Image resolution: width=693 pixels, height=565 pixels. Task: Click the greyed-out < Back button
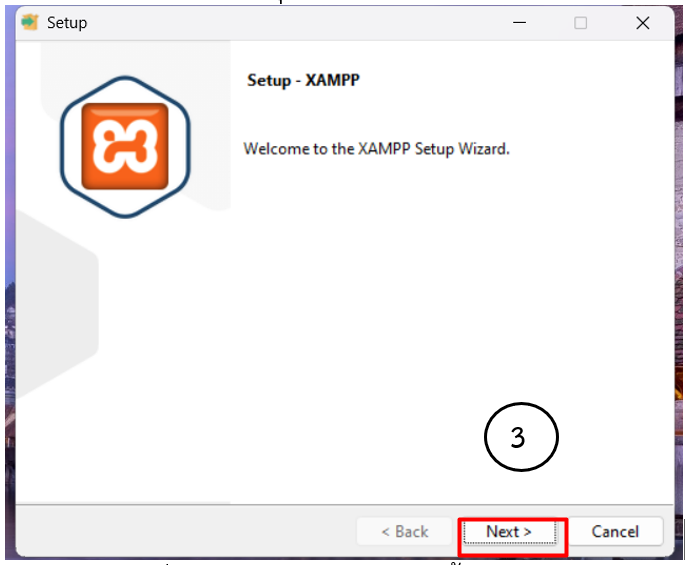[x=404, y=532]
